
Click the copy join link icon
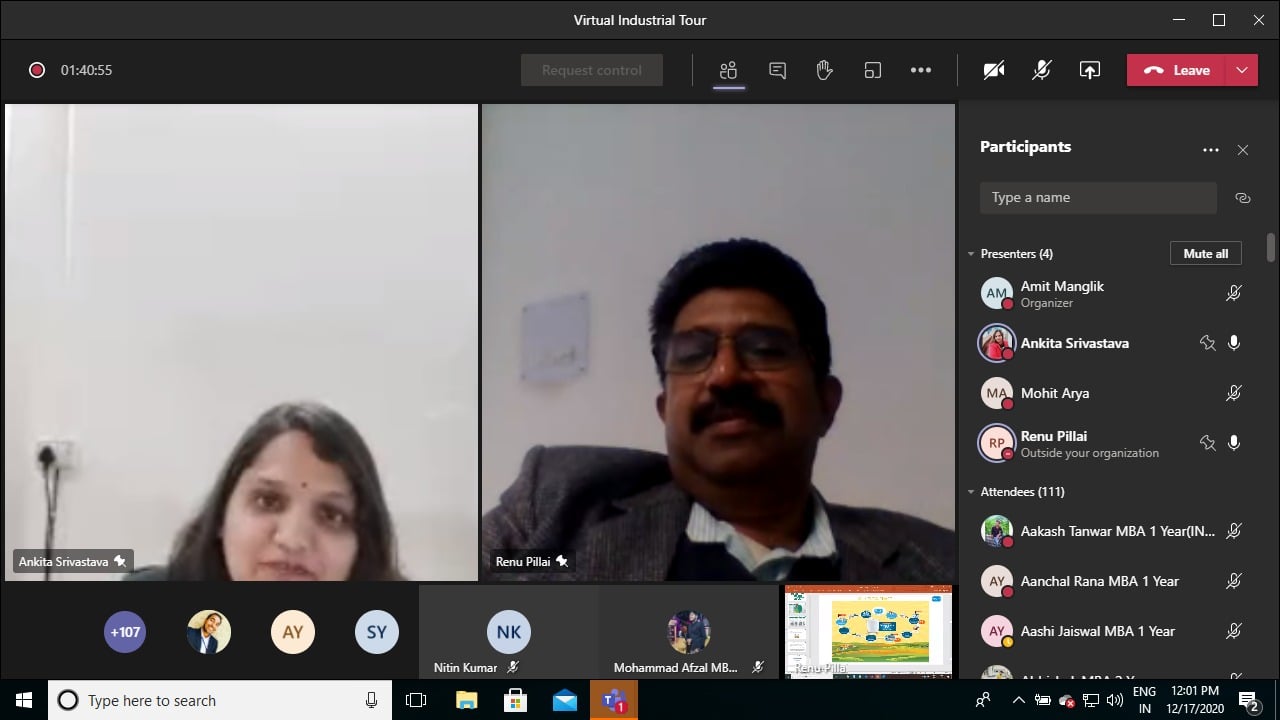click(x=1243, y=198)
